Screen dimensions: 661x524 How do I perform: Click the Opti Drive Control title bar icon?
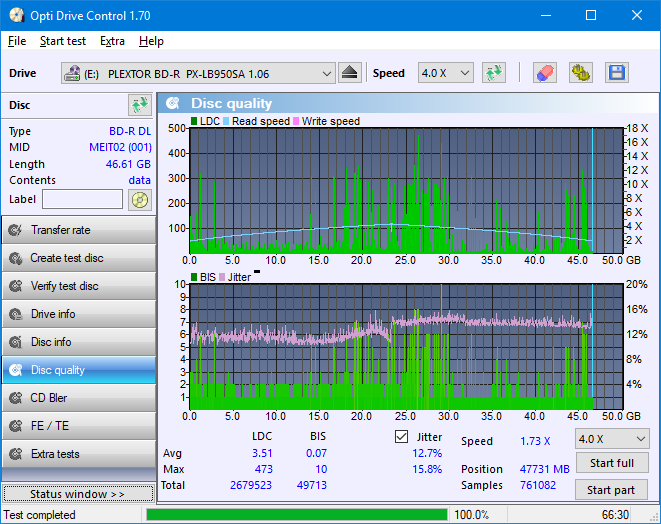click(x=16, y=15)
